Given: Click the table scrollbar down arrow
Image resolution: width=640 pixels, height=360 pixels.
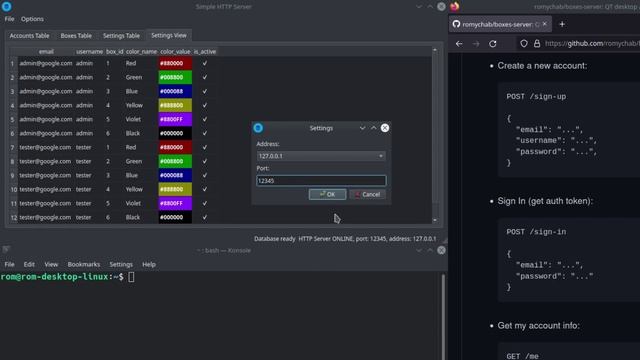Looking at the screenshot, I should [x=435, y=220].
